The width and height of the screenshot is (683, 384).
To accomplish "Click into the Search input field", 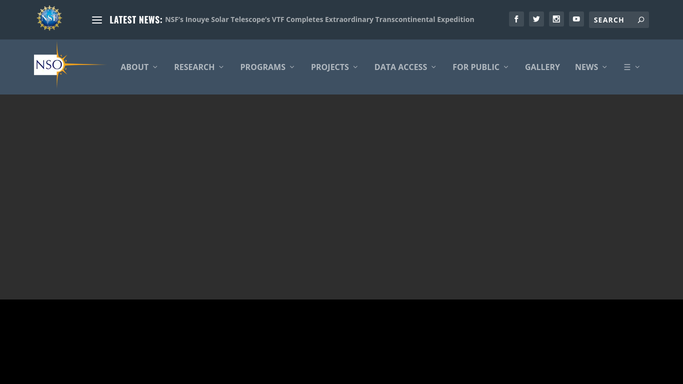I will (x=612, y=20).
